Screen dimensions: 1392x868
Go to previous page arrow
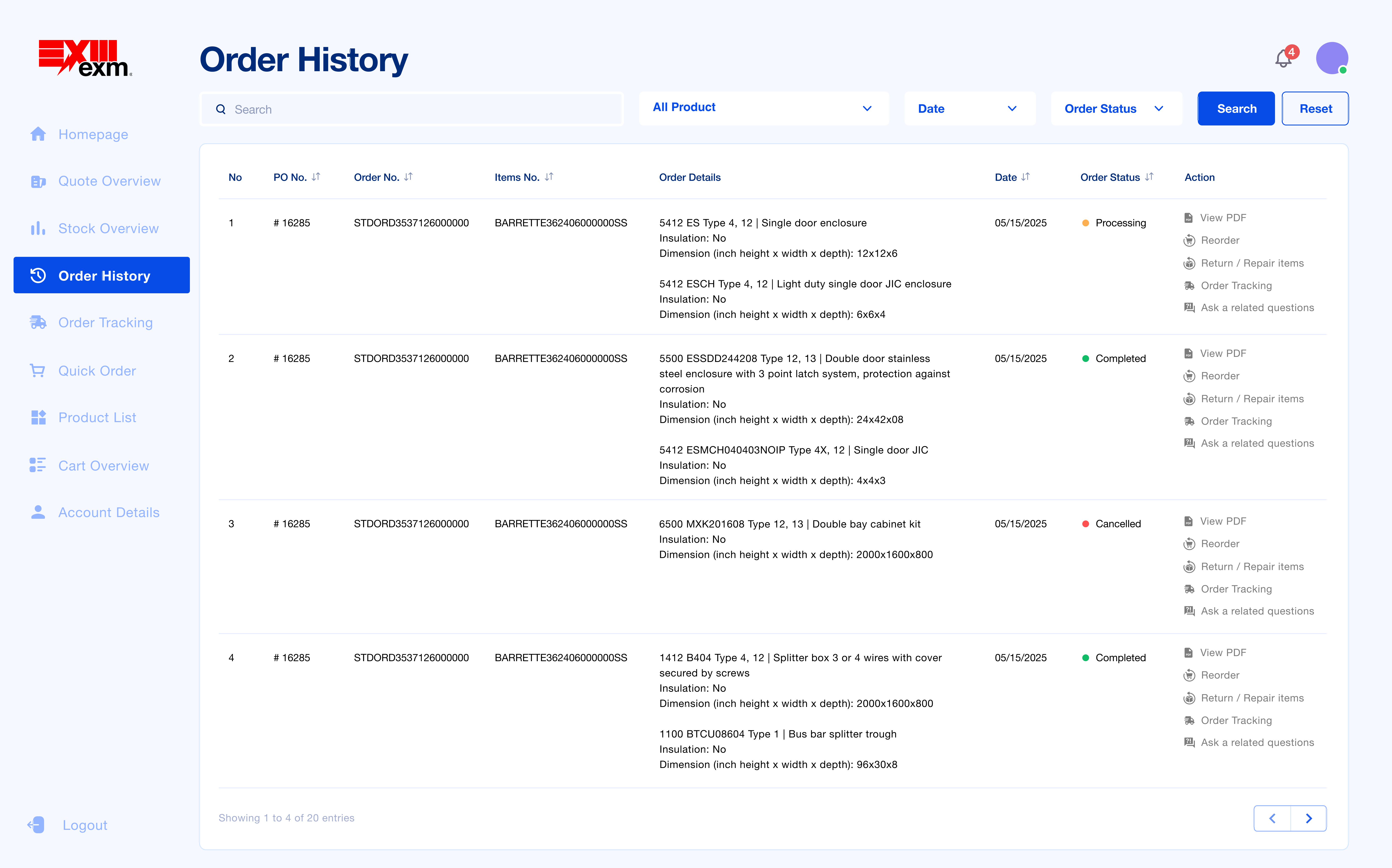(x=1272, y=819)
